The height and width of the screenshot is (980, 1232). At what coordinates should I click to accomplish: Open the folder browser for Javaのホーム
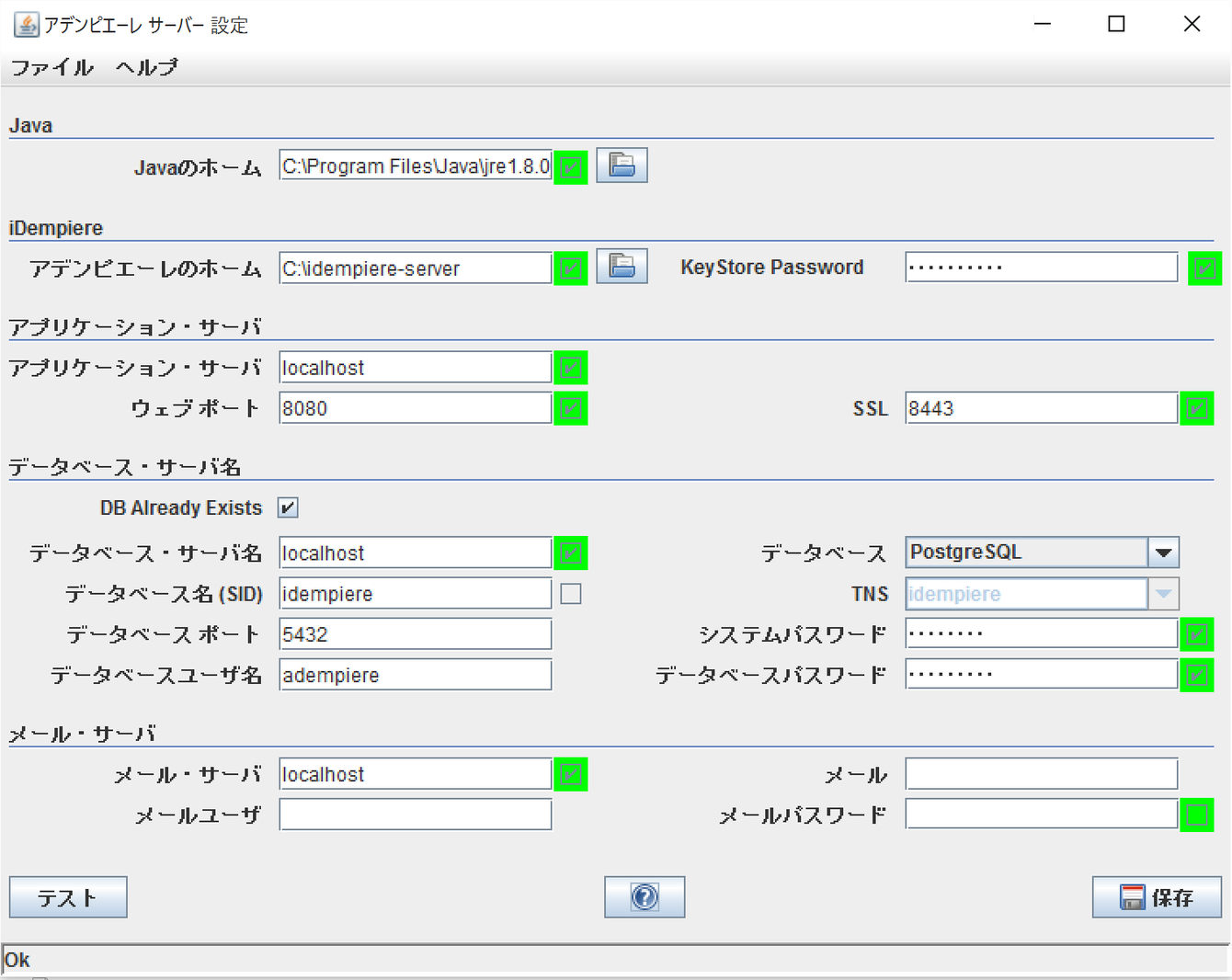tap(622, 165)
